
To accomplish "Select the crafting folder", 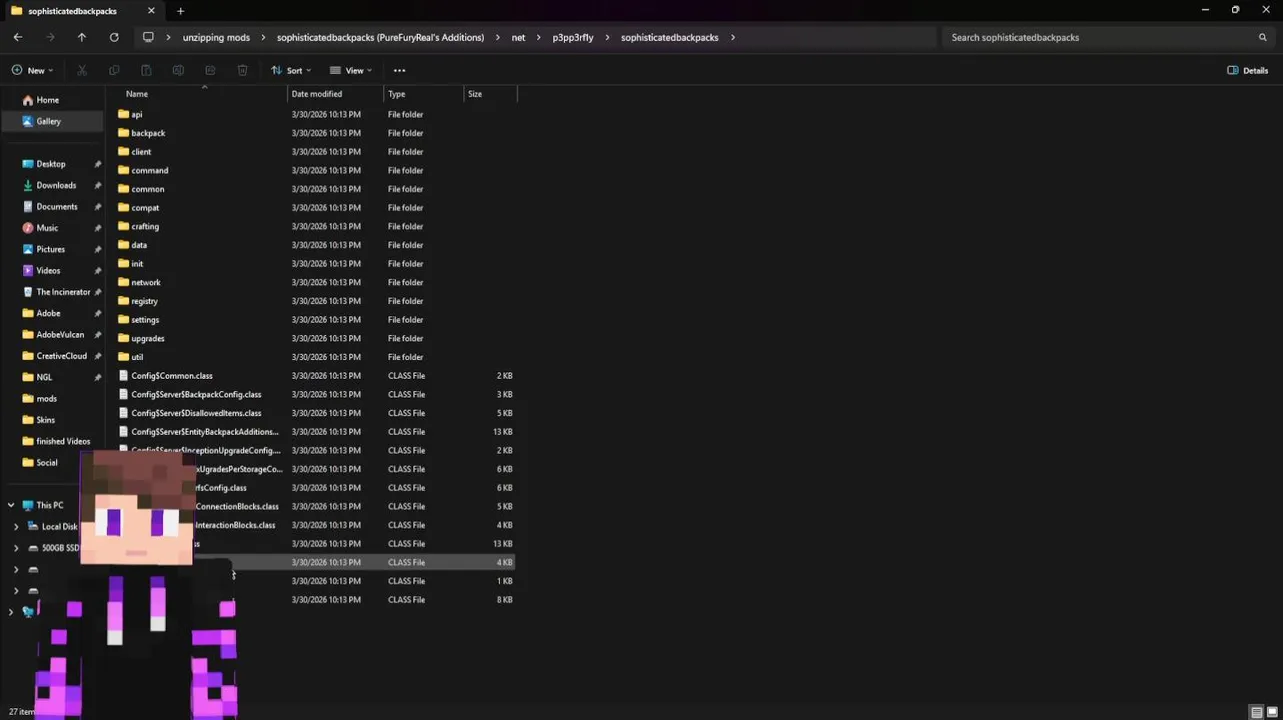I will [x=145, y=227].
